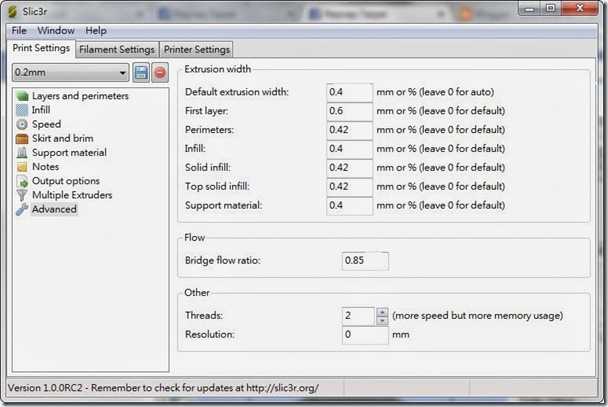Click the Slic3r title bar app icon

coord(12,11)
